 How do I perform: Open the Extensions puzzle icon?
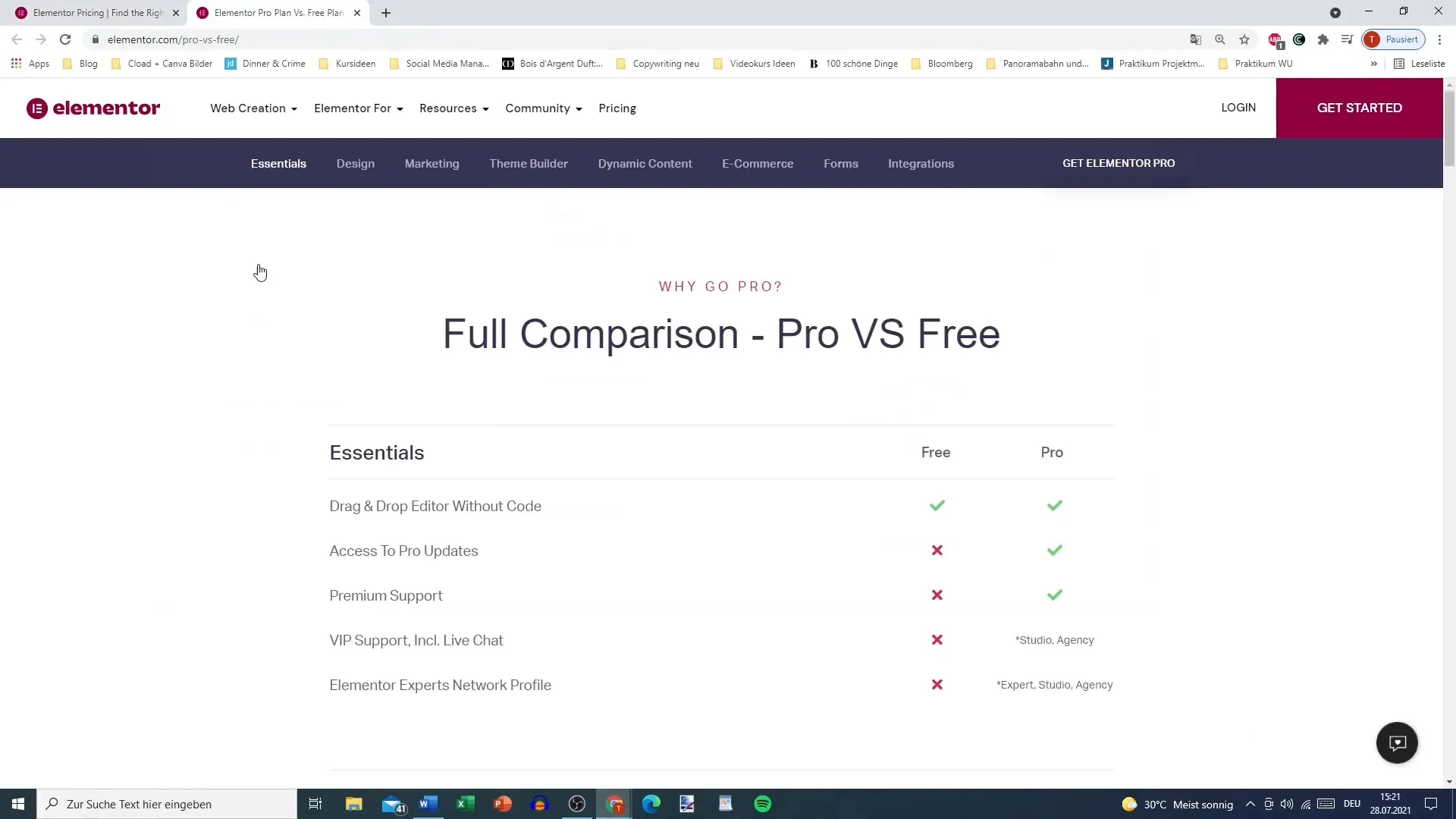[x=1323, y=39]
